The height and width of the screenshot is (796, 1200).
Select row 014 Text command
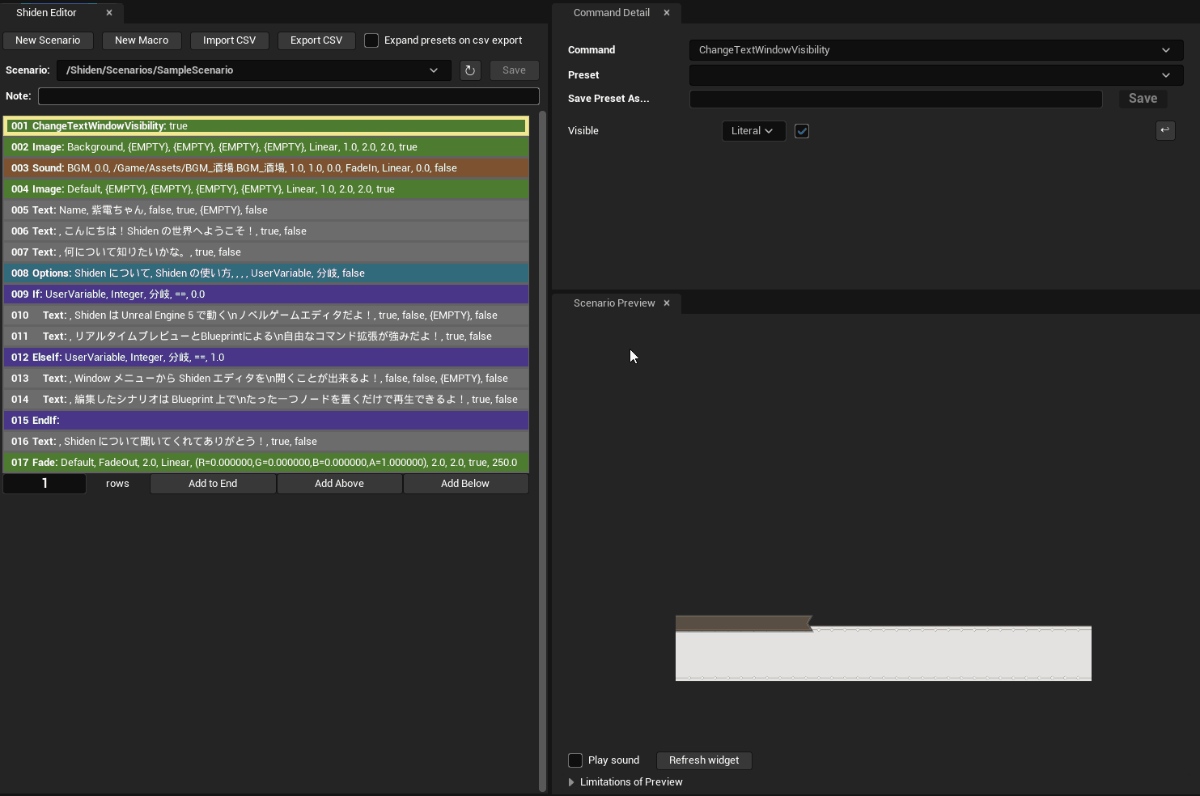point(266,399)
